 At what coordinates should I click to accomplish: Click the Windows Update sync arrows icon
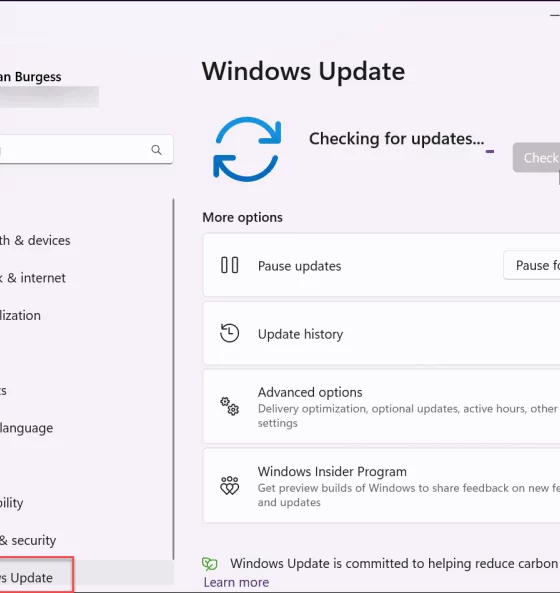pyautogui.click(x=247, y=149)
